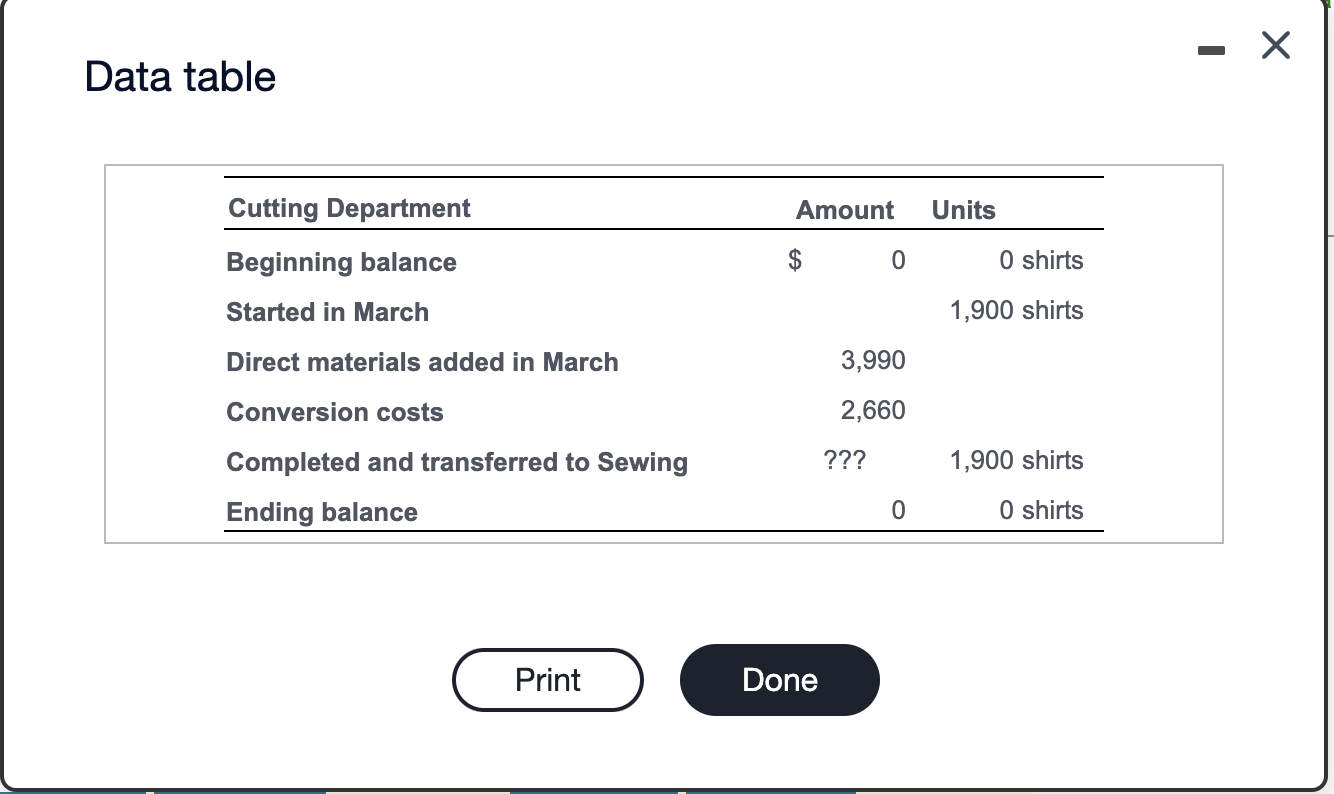The width and height of the screenshot is (1334, 794).
Task: Click the ??? unknown amount cell
Action: (845, 460)
